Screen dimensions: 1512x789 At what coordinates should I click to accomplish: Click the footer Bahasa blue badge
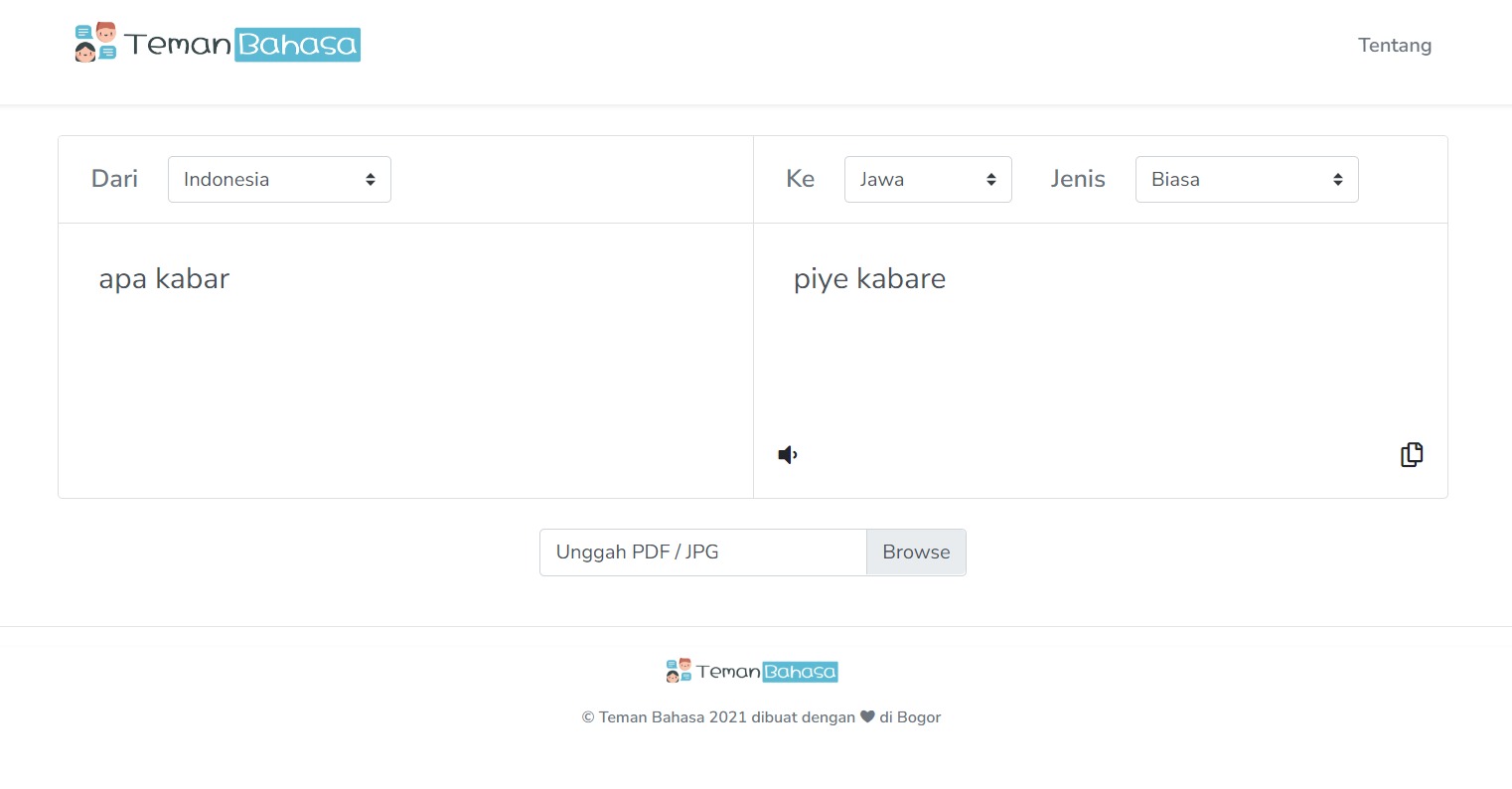(x=800, y=672)
